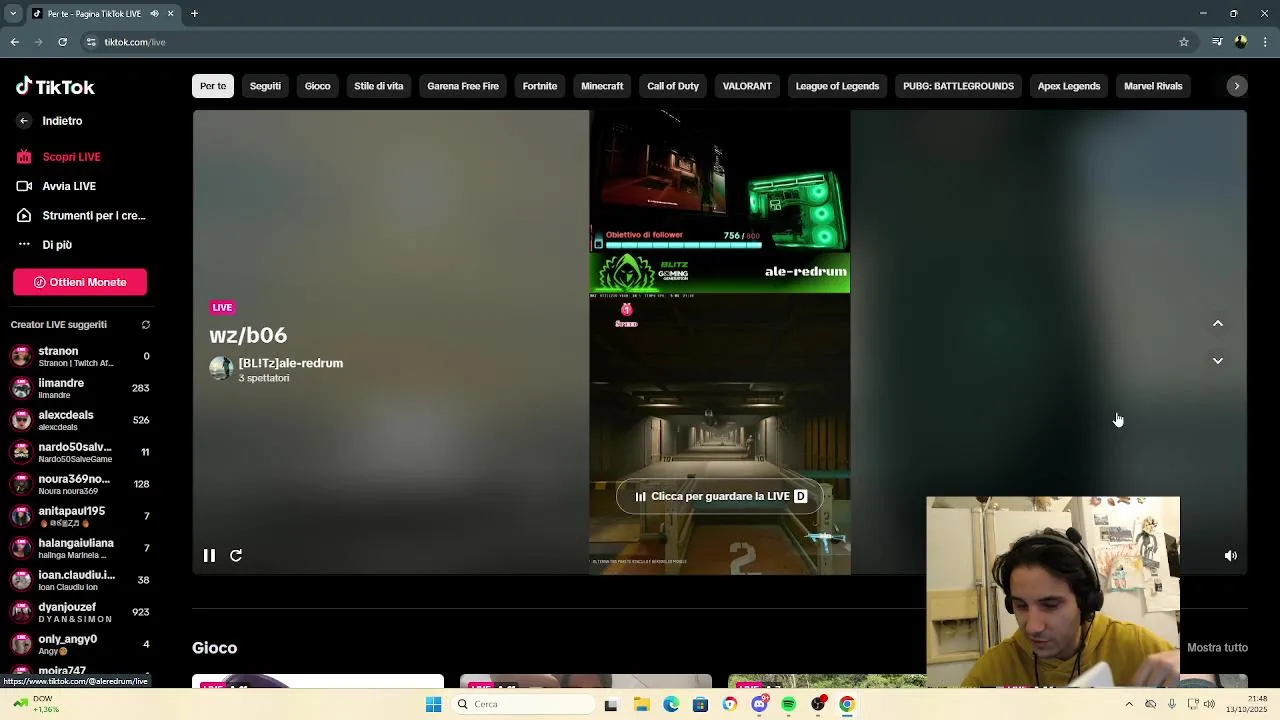Click the live video preview thumbnail
The image size is (1280, 720).
click(x=720, y=342)
